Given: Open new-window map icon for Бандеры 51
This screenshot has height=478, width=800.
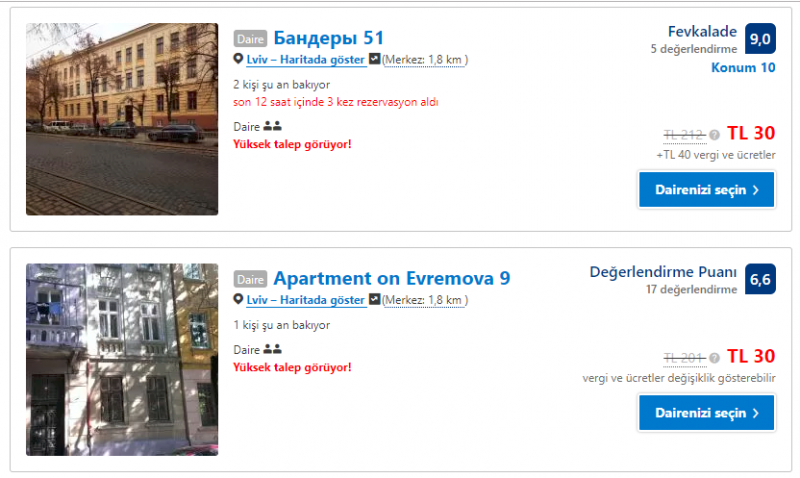Looking at the screenshot, I should coord(374,59).
